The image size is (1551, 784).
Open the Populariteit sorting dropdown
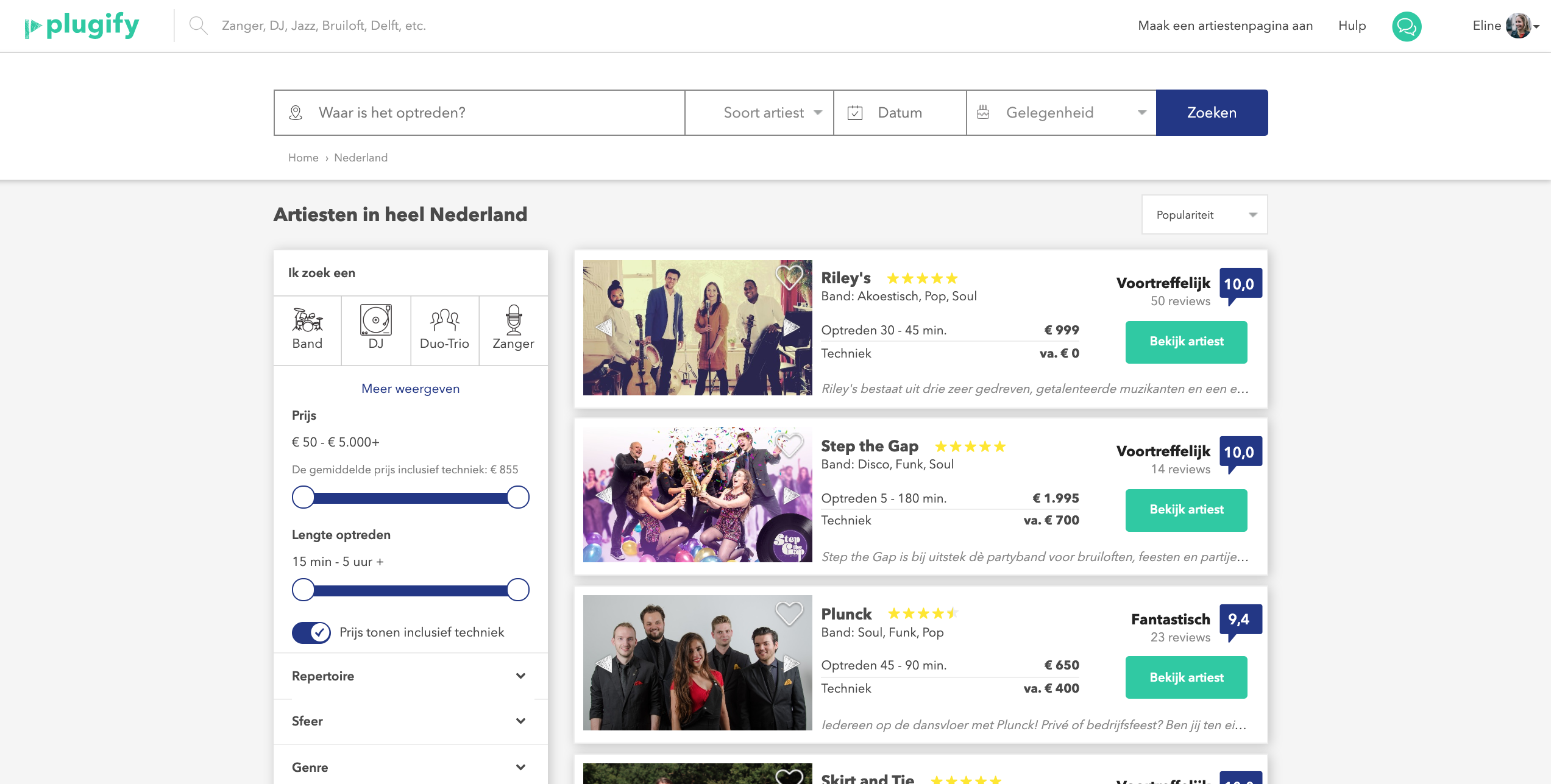coord(1204,214)
